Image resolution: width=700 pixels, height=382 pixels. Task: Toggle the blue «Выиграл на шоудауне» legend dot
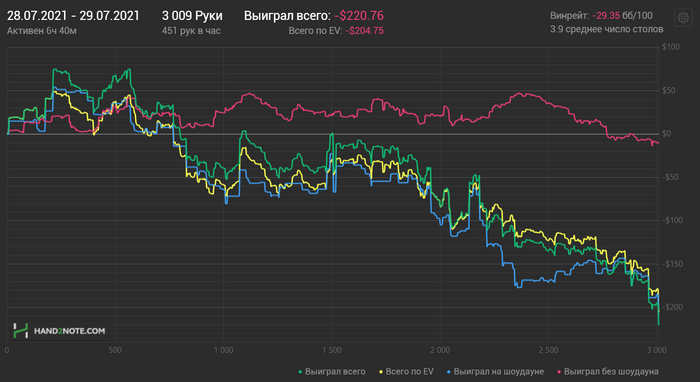pos(449,371)
